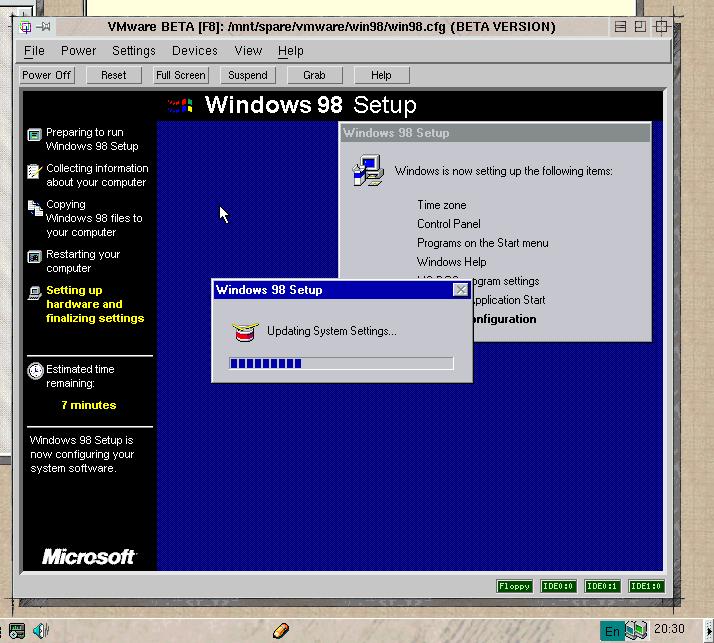Image resolution: width=714 pixels, height=643 pixels.
Task: Click the 'En' keyboard language indicator
Action: 611,631
